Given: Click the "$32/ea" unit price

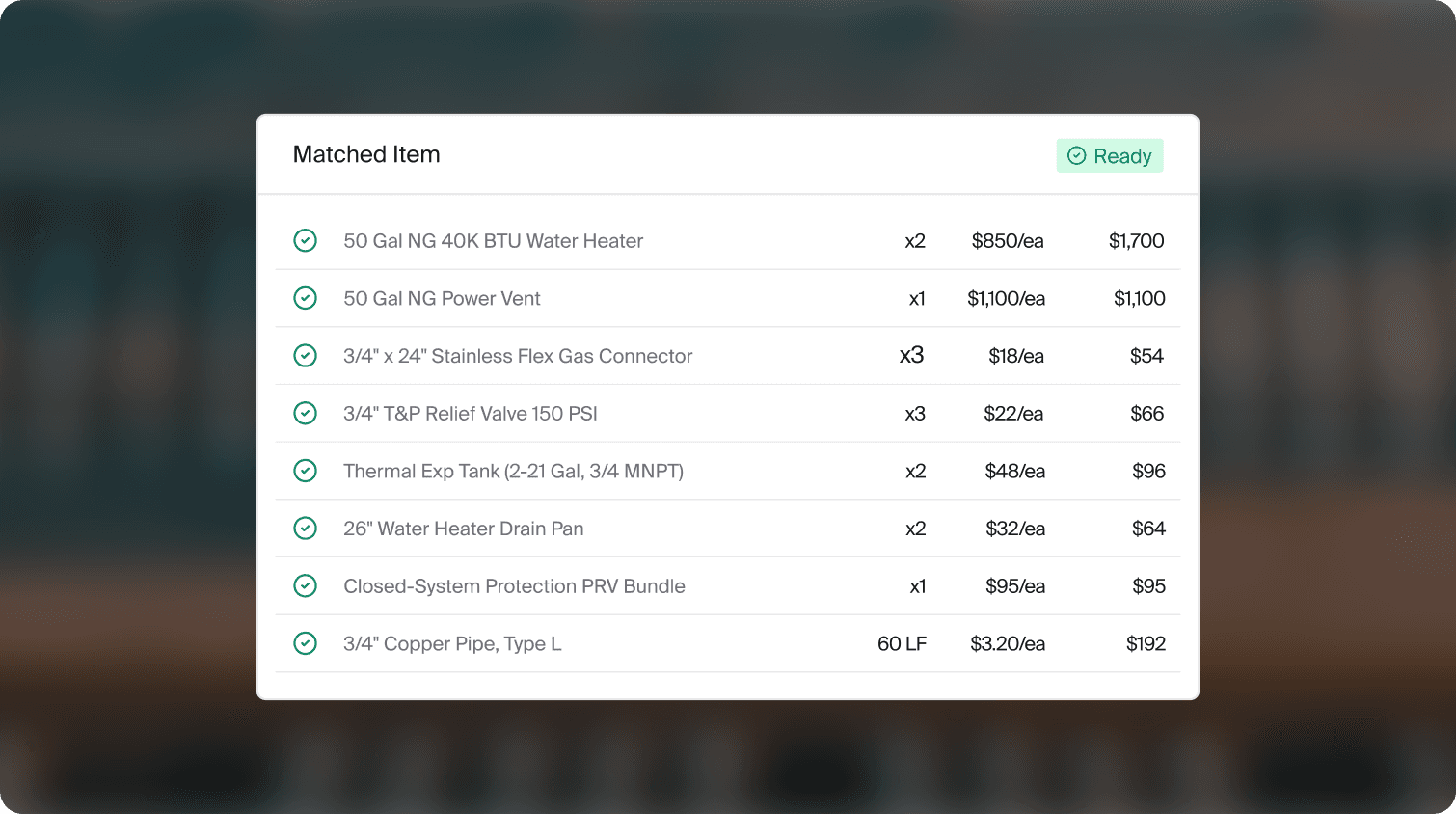Looking at the screenshot, I should click(1015, 529).
